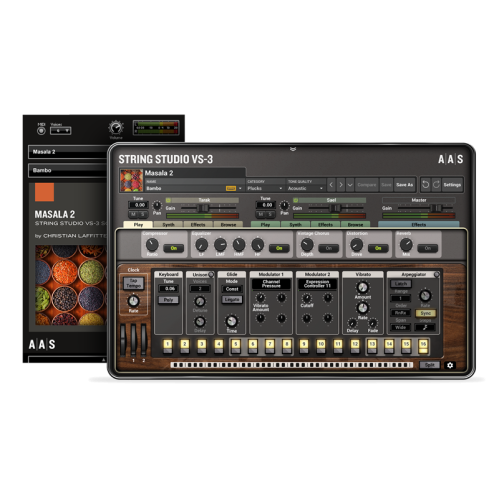Open the Glide Mode Const selector
This screenshot has width=499, height=500.
(232, 289)
